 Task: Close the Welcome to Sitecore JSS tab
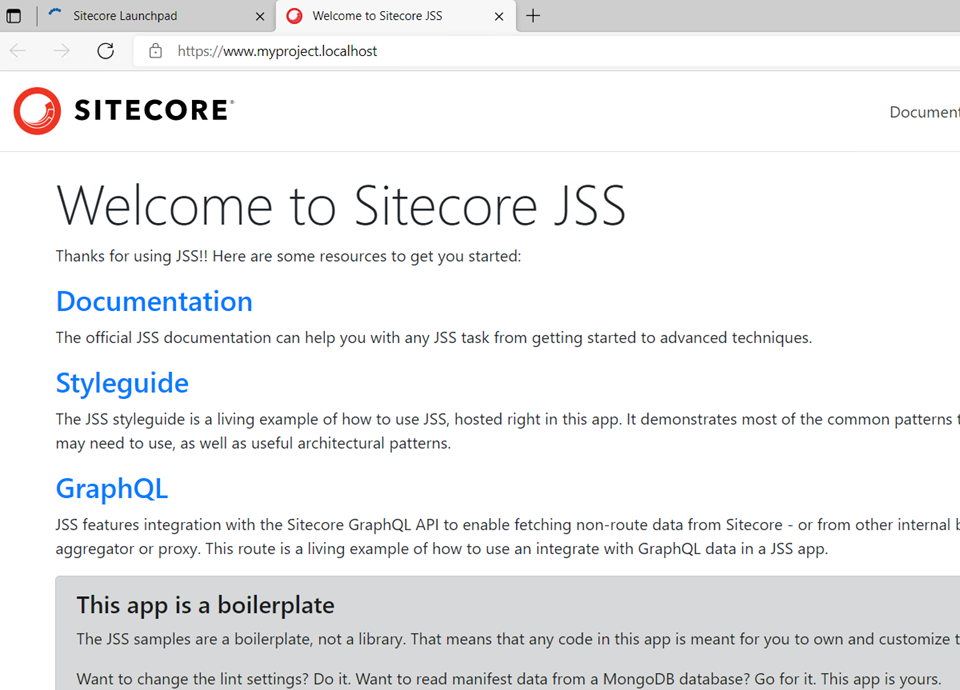pos(499,17)
